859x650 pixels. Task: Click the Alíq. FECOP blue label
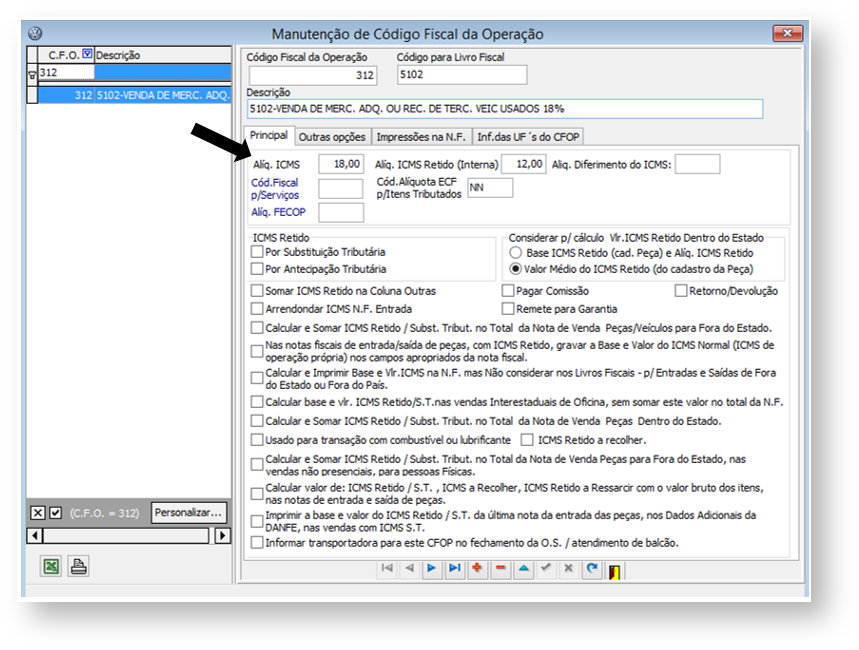(278, 212)
